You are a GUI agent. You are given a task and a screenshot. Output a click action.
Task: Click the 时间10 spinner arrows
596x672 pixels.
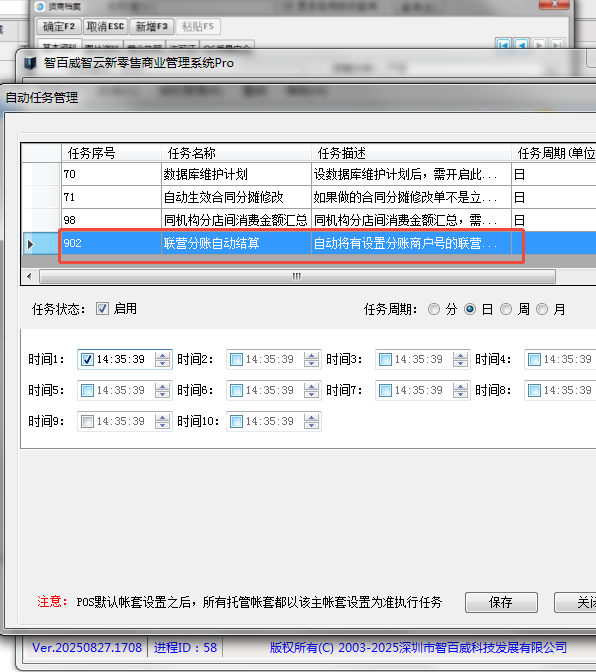point(311,421)
